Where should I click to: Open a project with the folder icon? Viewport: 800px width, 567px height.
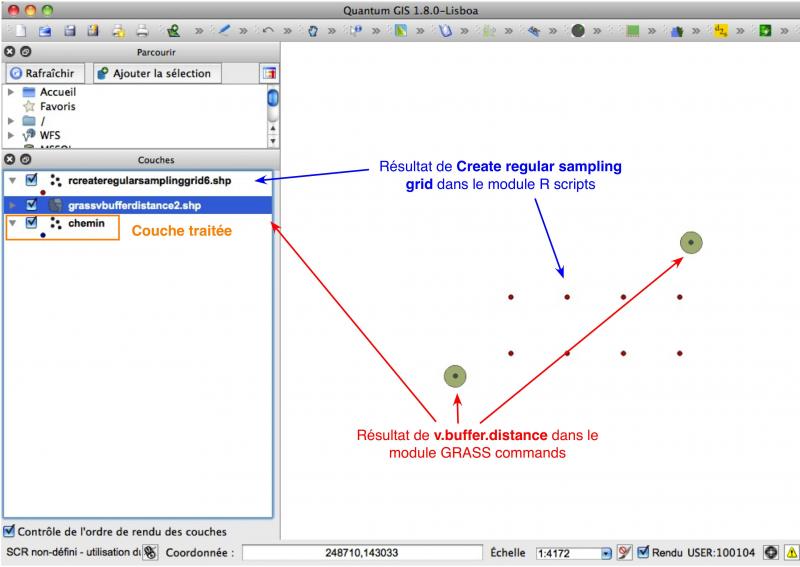point(45,31)
